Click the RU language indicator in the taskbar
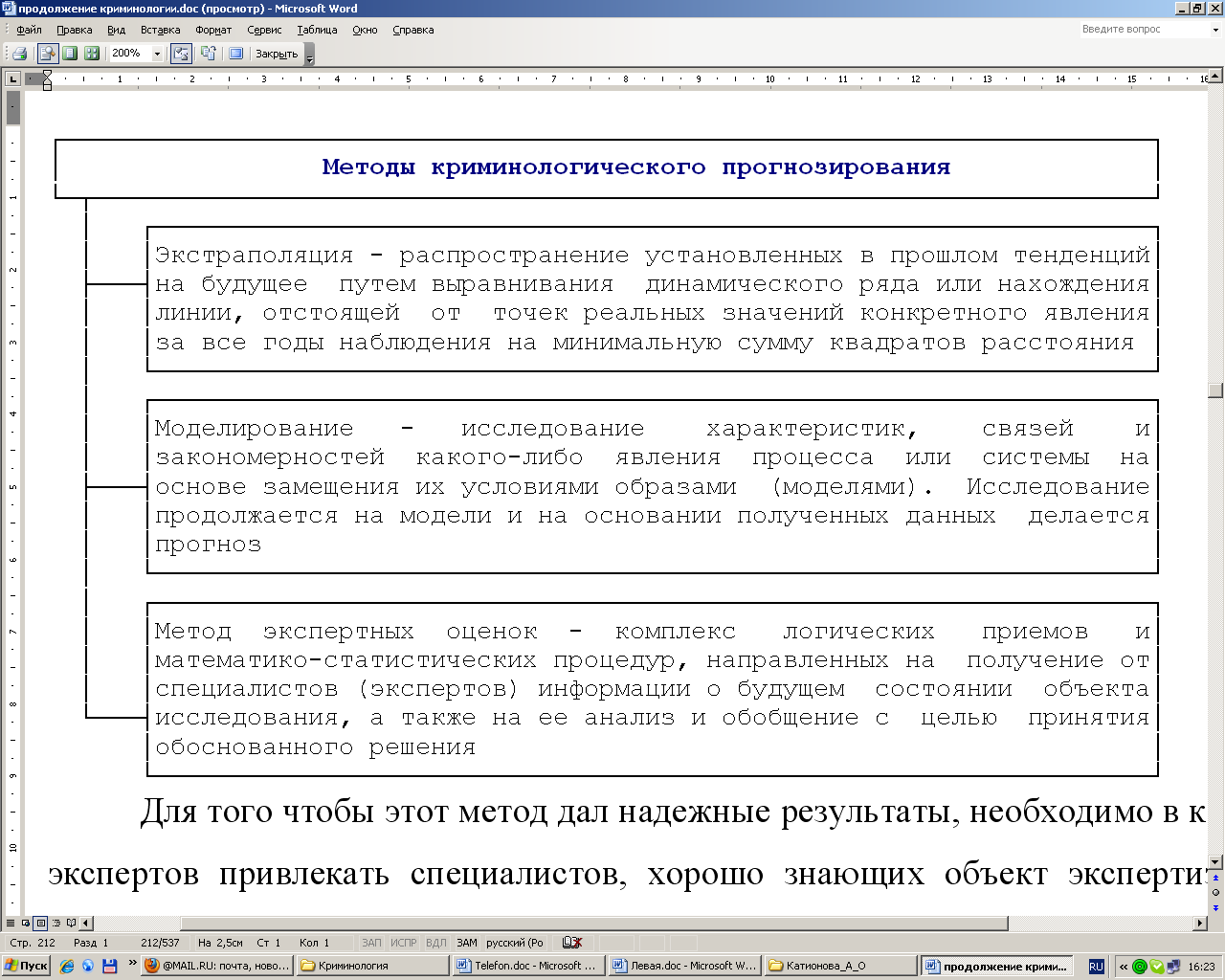Screen dimensions: 1225x980 (x=1097, y=967)
